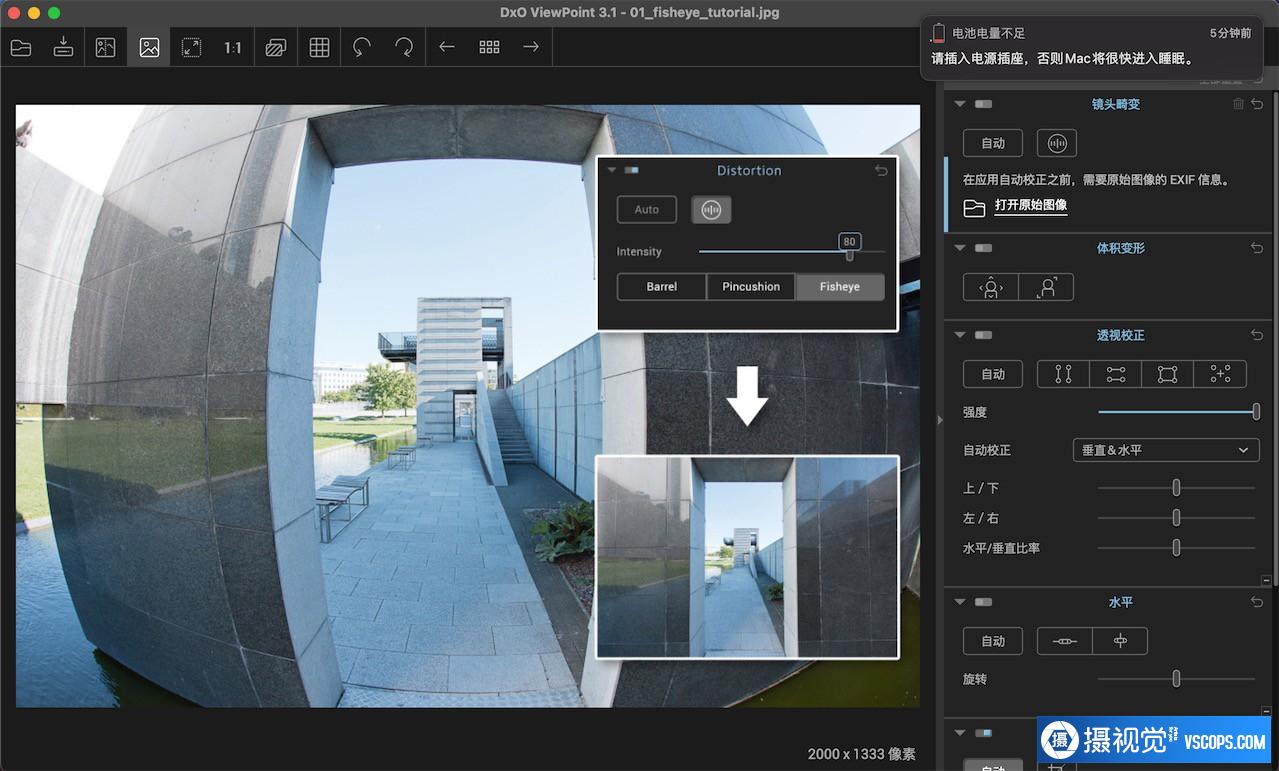Click the open file folder icon in toolbar
Screen dimensions: 1279x771
pos(21,47)
